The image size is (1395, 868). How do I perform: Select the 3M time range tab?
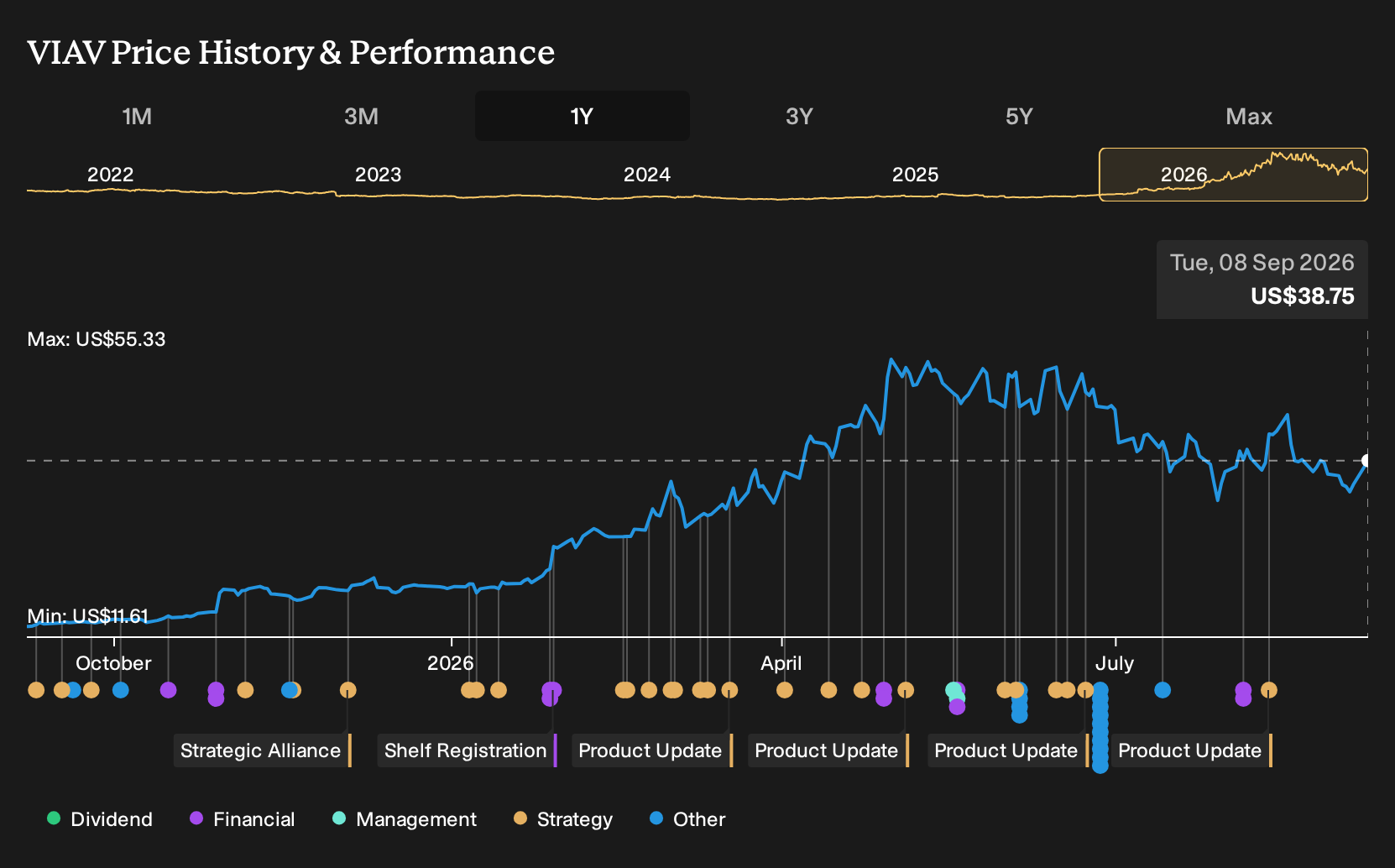pyautogui.click(x=361, y=116)
